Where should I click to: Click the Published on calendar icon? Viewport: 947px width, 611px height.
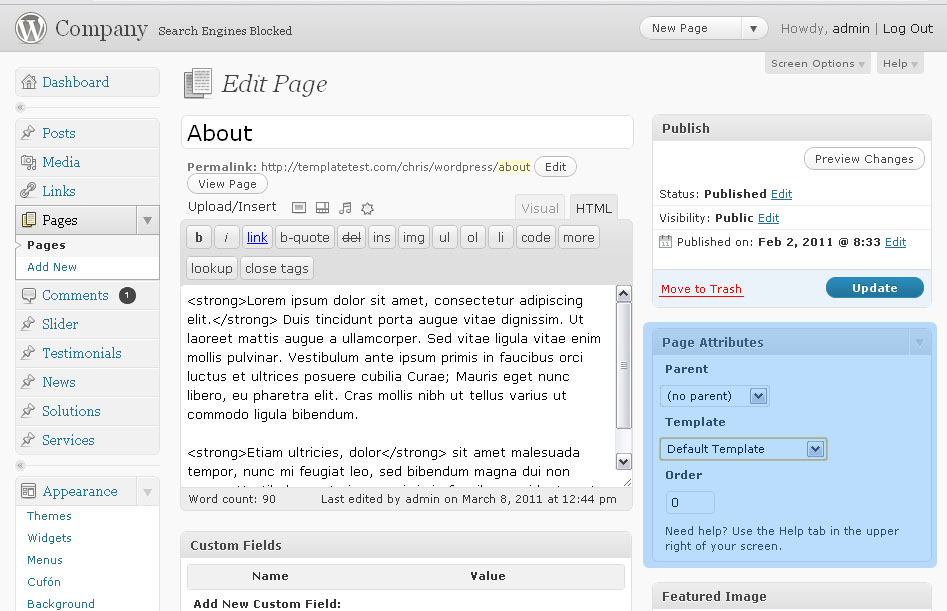coord(666,242)
